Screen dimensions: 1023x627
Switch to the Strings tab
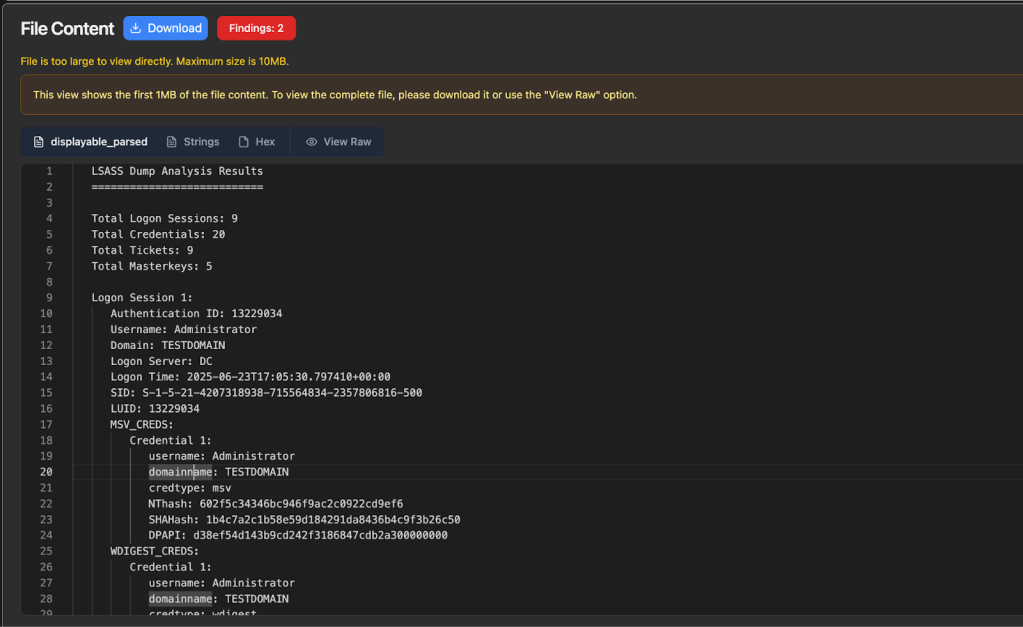coord(201,142)
